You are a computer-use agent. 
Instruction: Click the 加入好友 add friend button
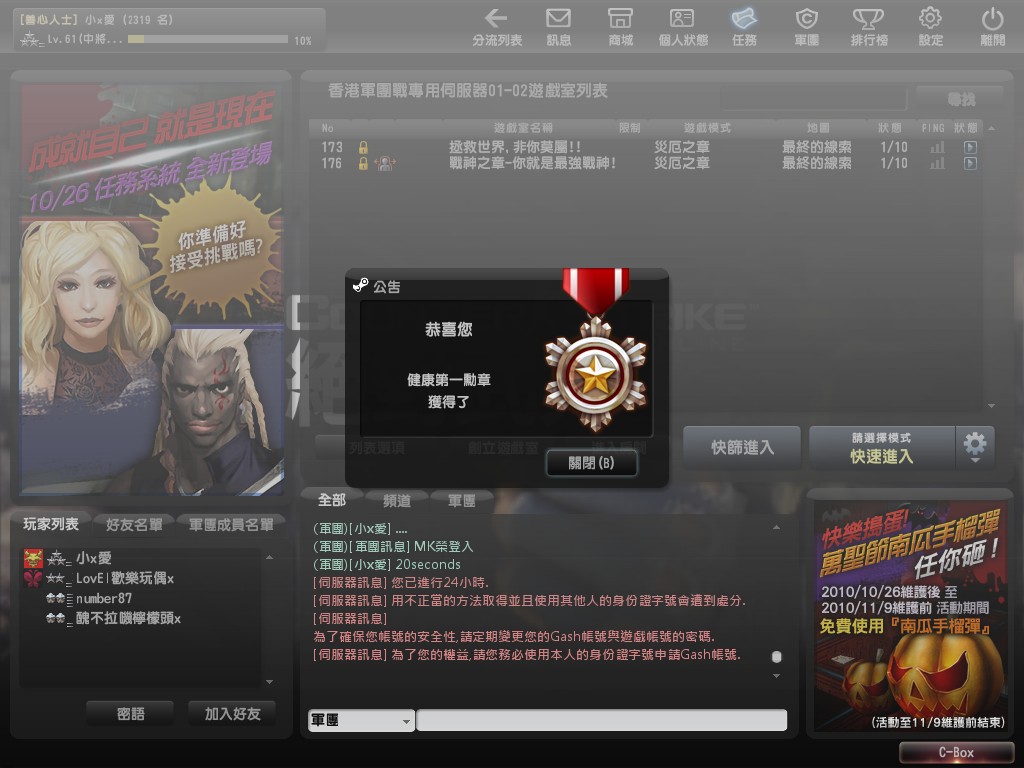pos(232,714)
